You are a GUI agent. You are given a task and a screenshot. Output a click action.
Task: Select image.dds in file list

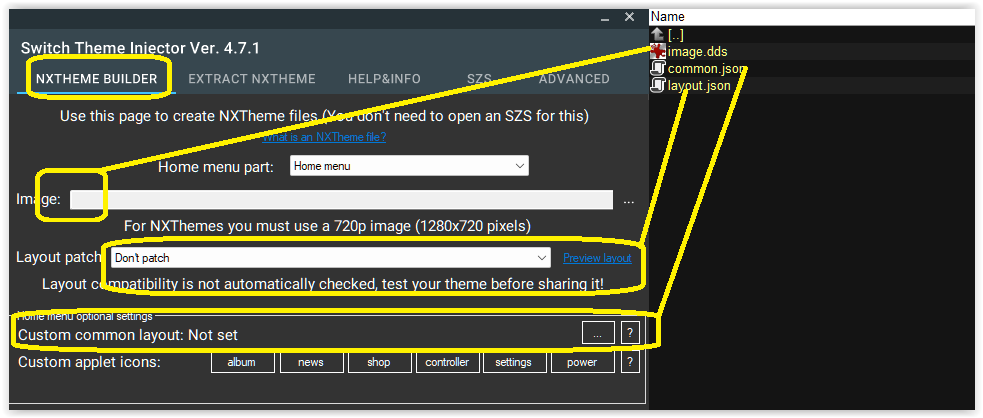click(x=697, y=51)
